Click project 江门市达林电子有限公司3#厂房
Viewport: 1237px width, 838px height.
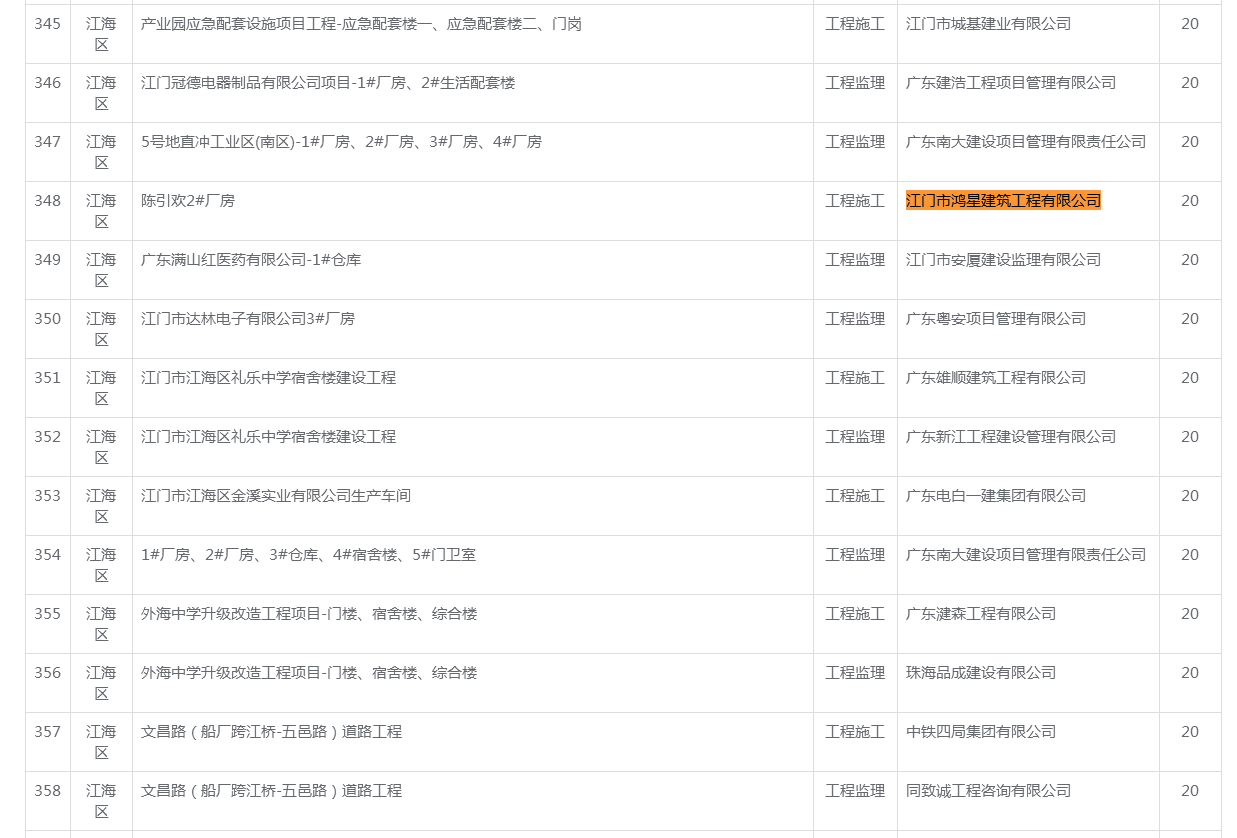(x=248, y=319)
